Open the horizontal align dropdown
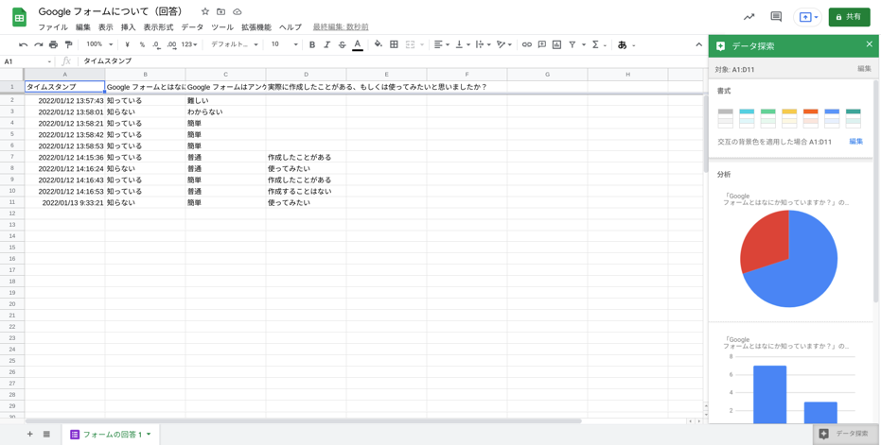 click(442, 44)
